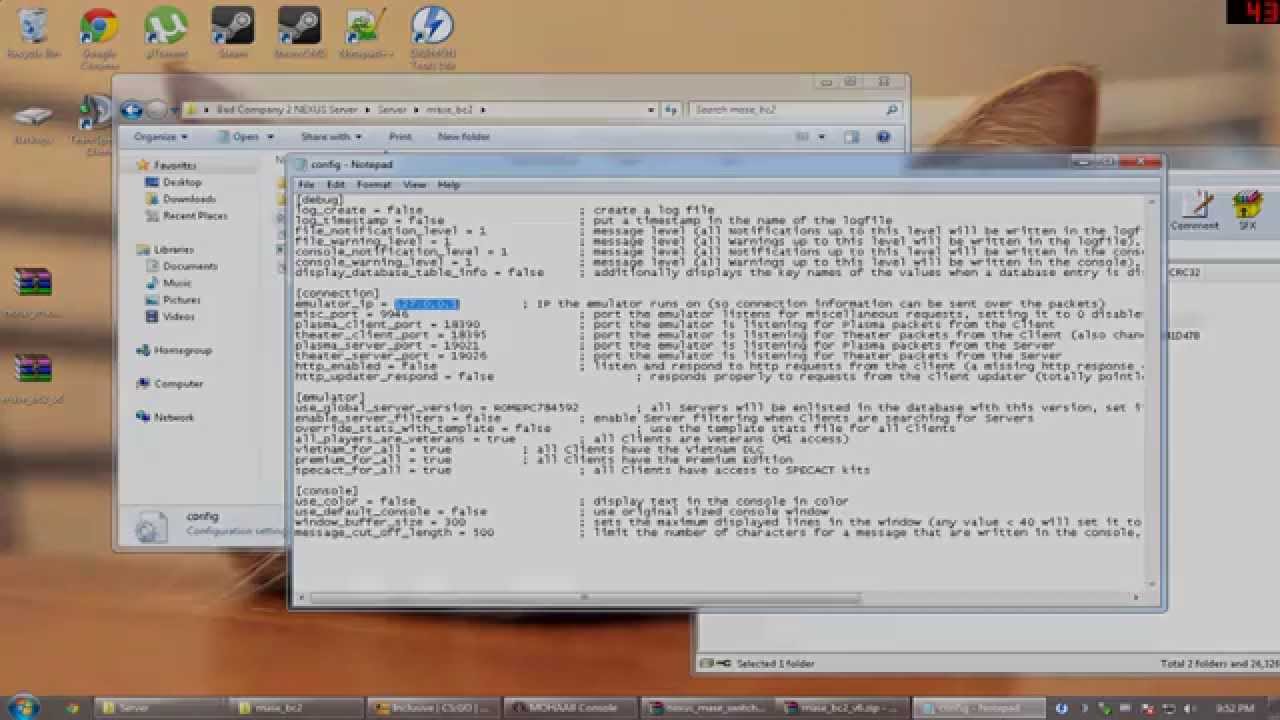The width and height of the screenshot is (1280, 720).
Task: Toggle the Explorer preview pane button
Action: [x=851, y=137]
